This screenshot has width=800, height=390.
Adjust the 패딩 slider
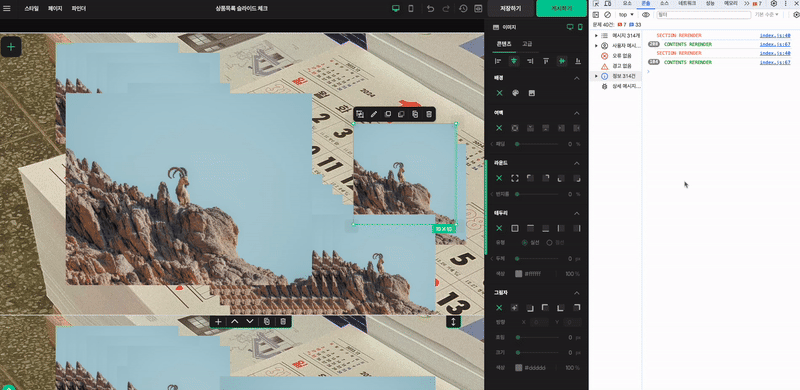(x=537, y=144)
